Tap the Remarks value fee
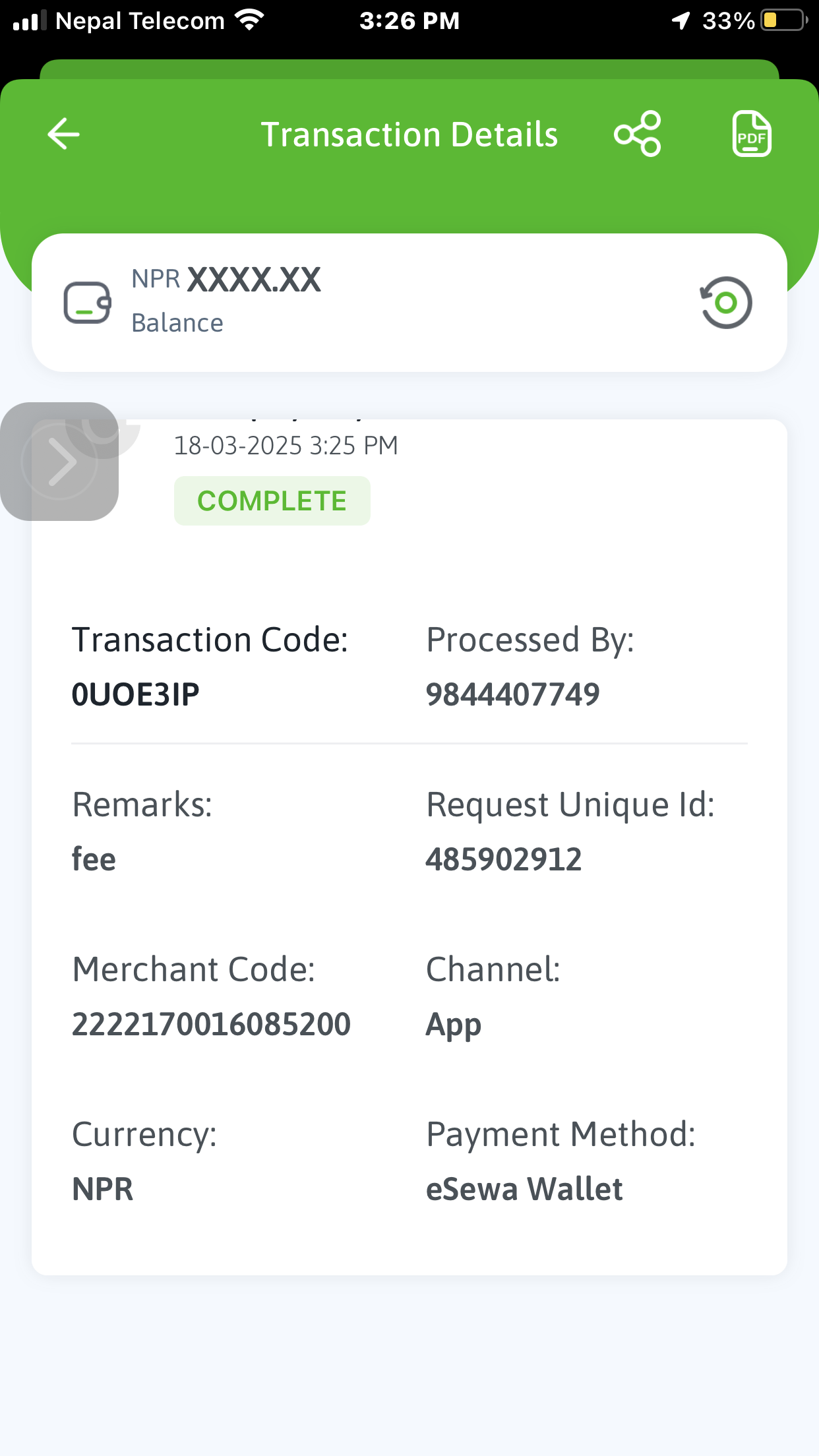 point(94,859)
